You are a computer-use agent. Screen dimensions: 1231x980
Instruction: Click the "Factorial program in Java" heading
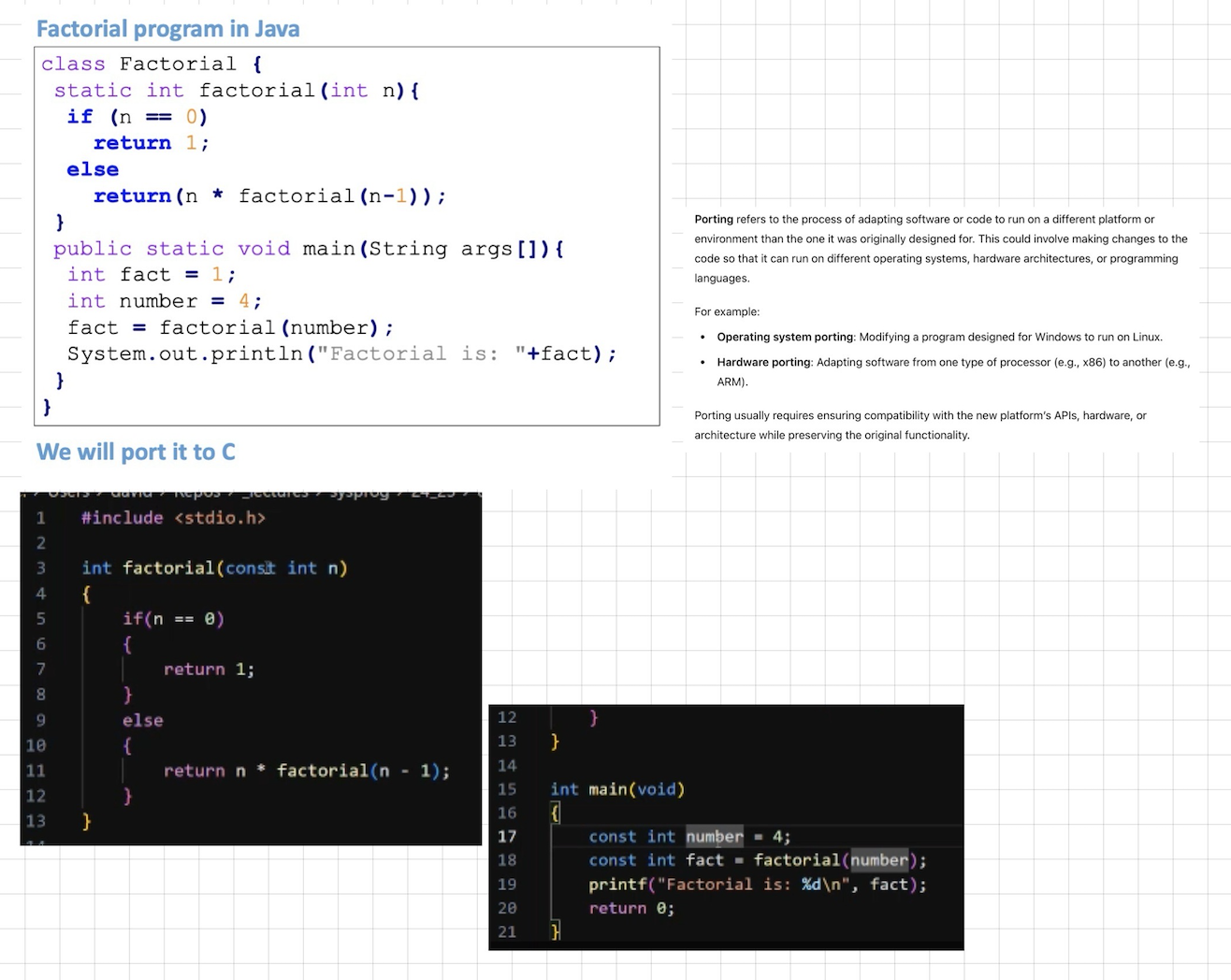pyautogui.click(x=168, y=29)
